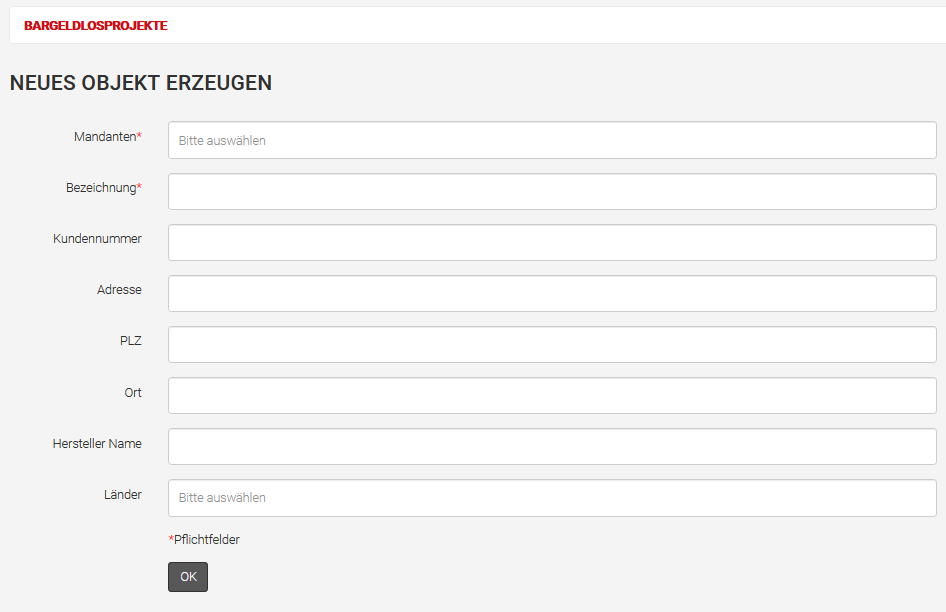The width and height of the screenshot is (946, 612).
Task: Click inside the Ort input field
Action: pyautogui.click(x=552, y=396)
